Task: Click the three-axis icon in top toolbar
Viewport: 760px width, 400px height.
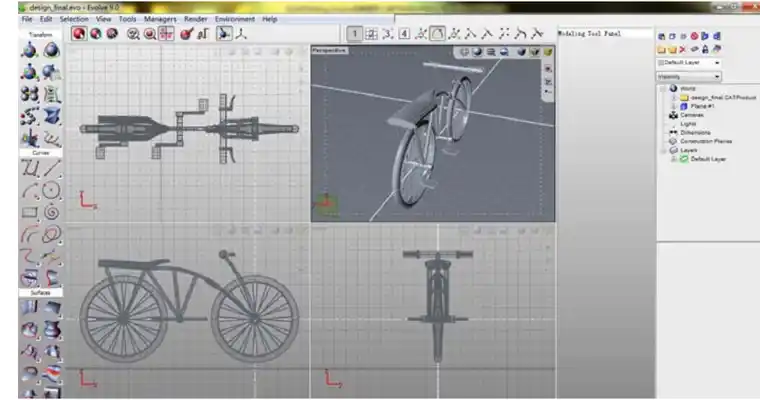Action: [241, 33]
